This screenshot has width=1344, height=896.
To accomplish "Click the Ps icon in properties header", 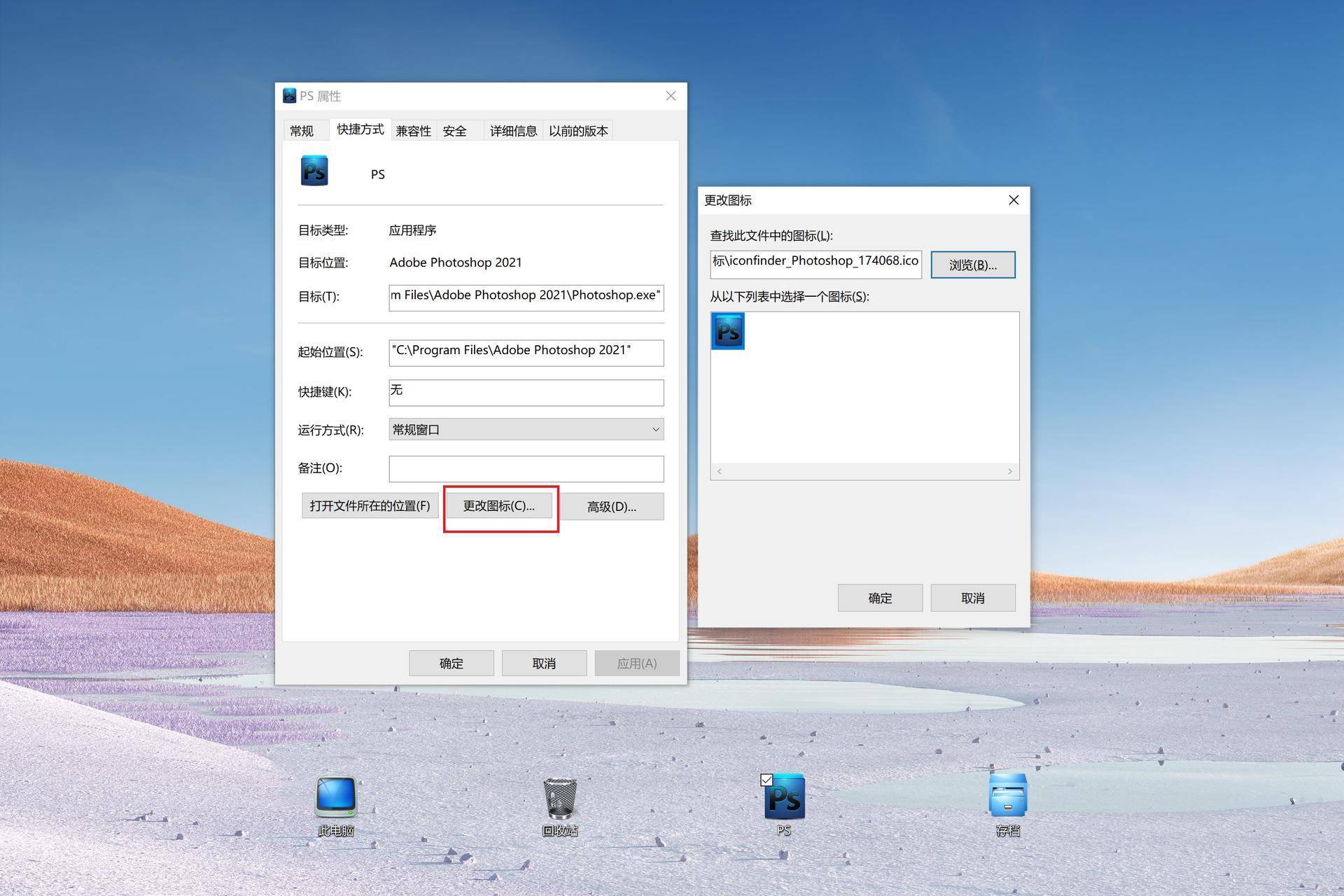I will pyautogui.click(x=314, y=171).
